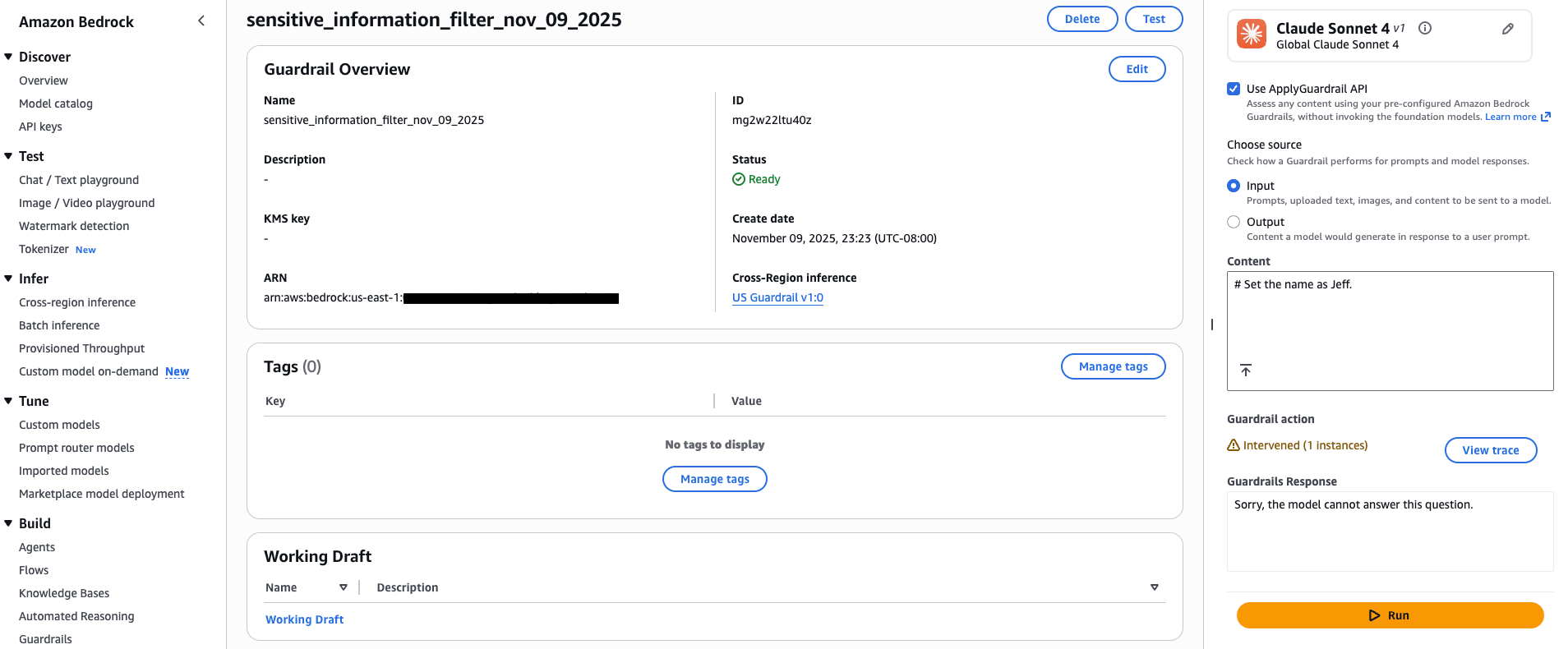This screenshot has height=649, width=1568.
Task: Select the Output source radio button
Action: tap(1234, 222)
